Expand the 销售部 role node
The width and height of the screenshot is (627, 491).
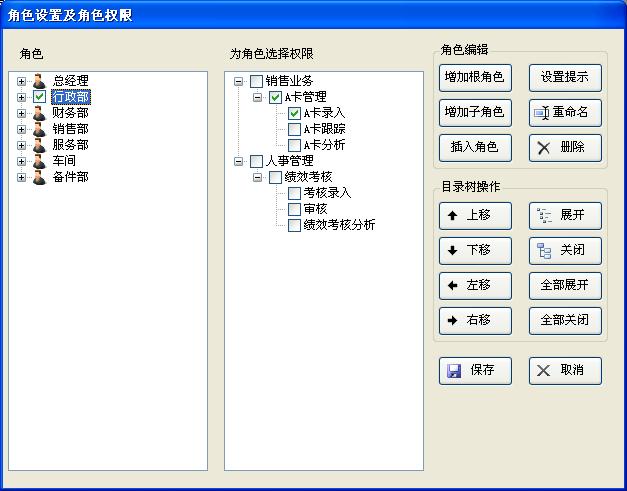pyautogui.click(x=21, y=130)
